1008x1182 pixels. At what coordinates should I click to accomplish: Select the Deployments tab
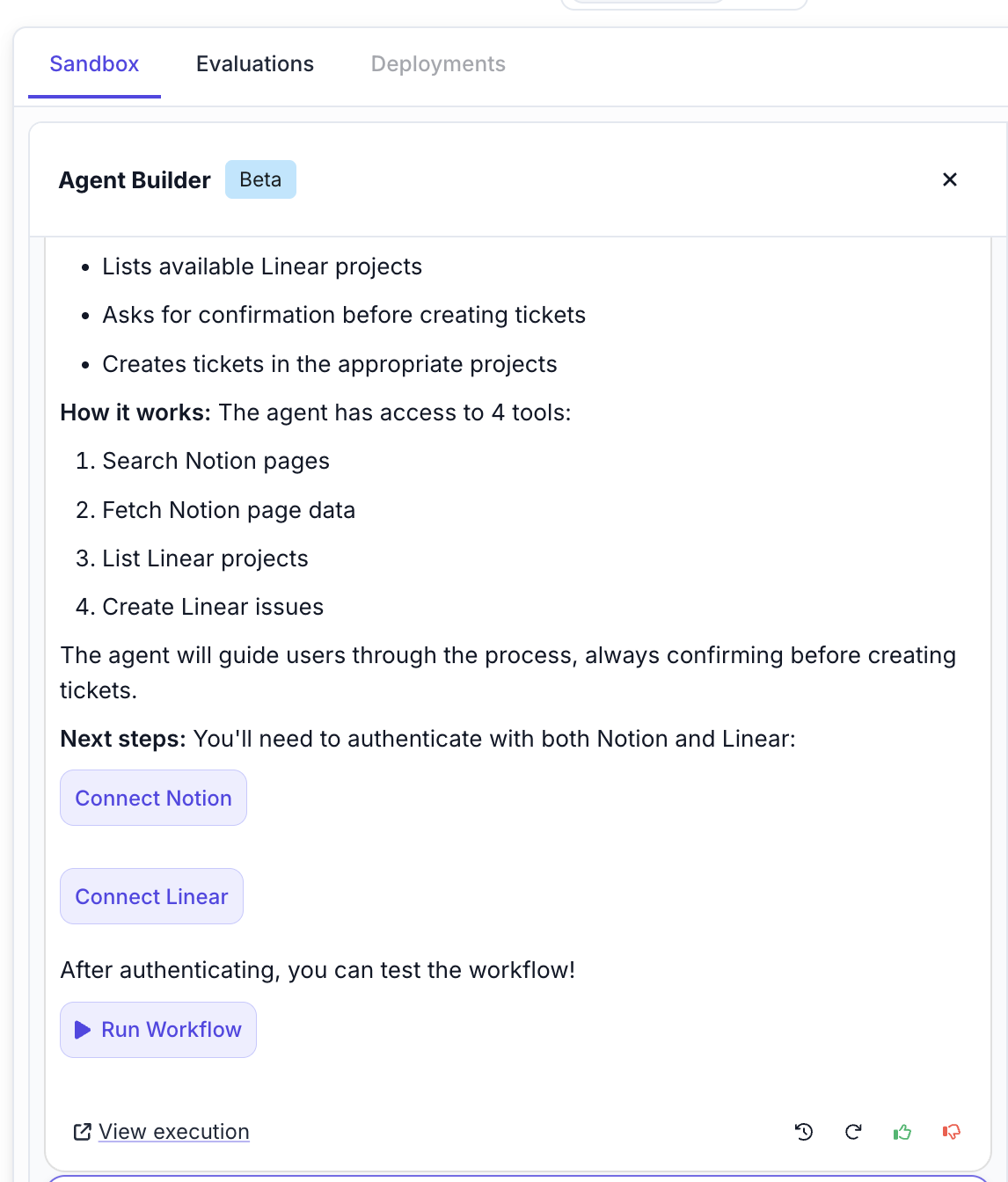(438, 64)
